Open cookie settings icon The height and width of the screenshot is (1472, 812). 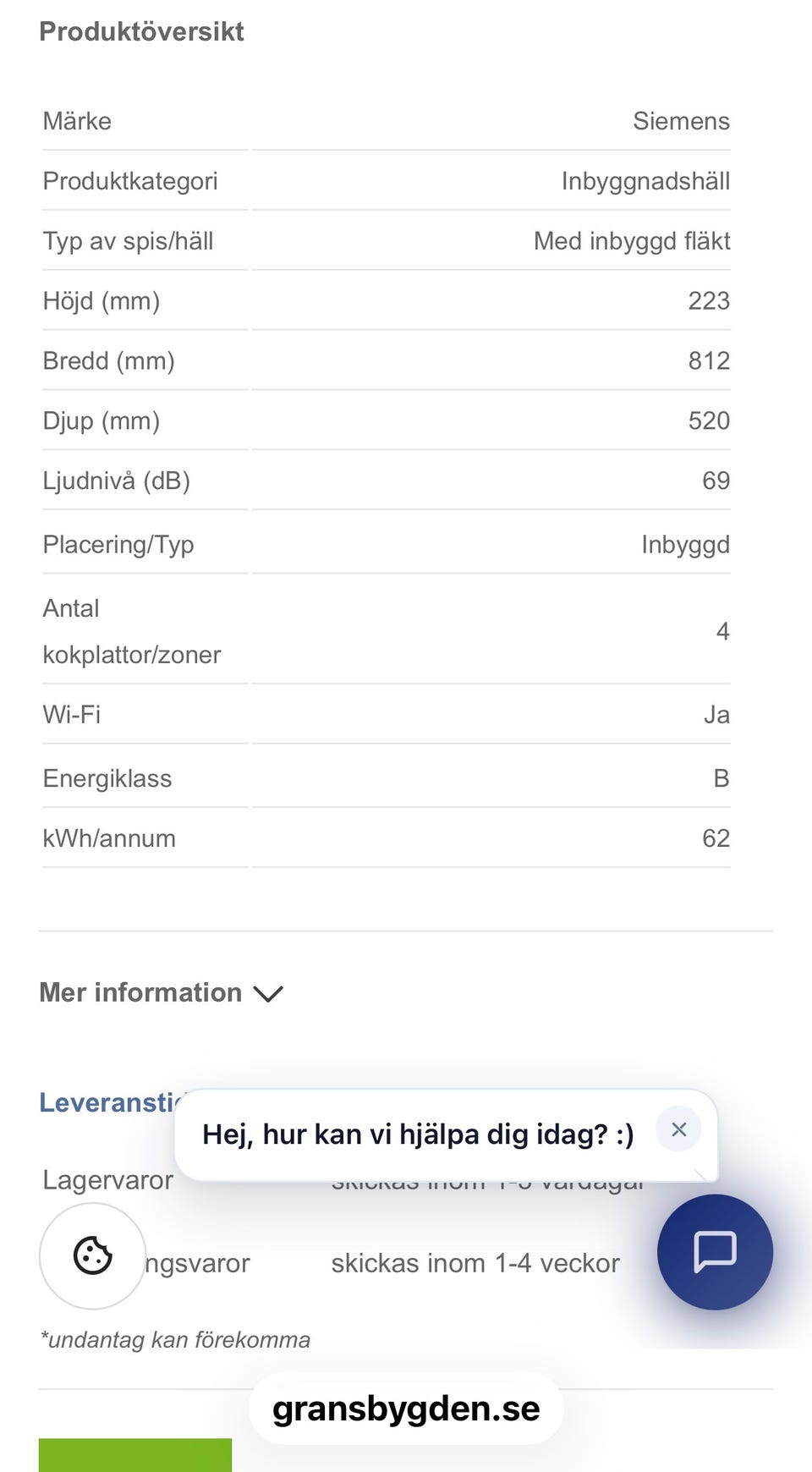[x=93, y=1255]
